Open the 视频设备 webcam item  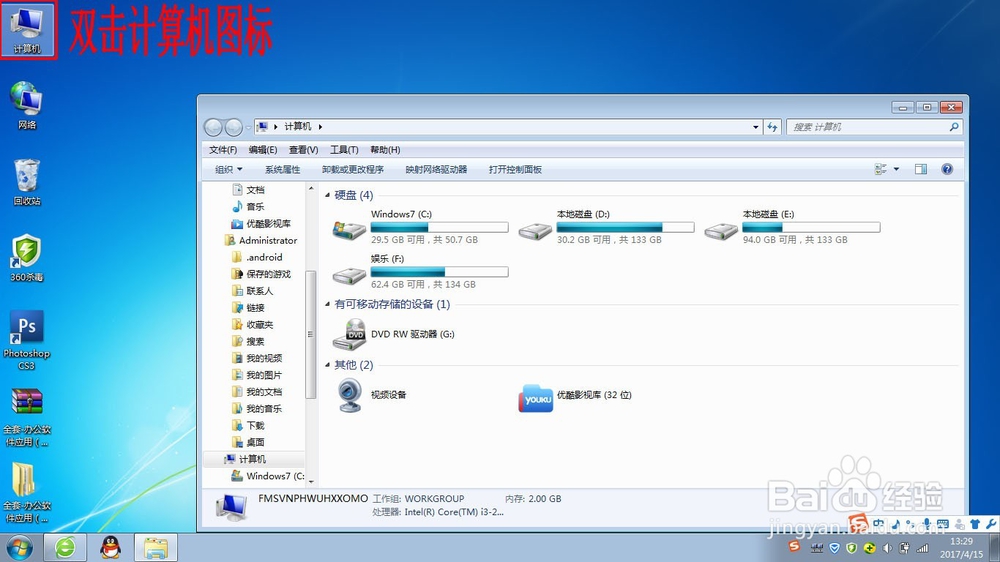pos(370,395)
